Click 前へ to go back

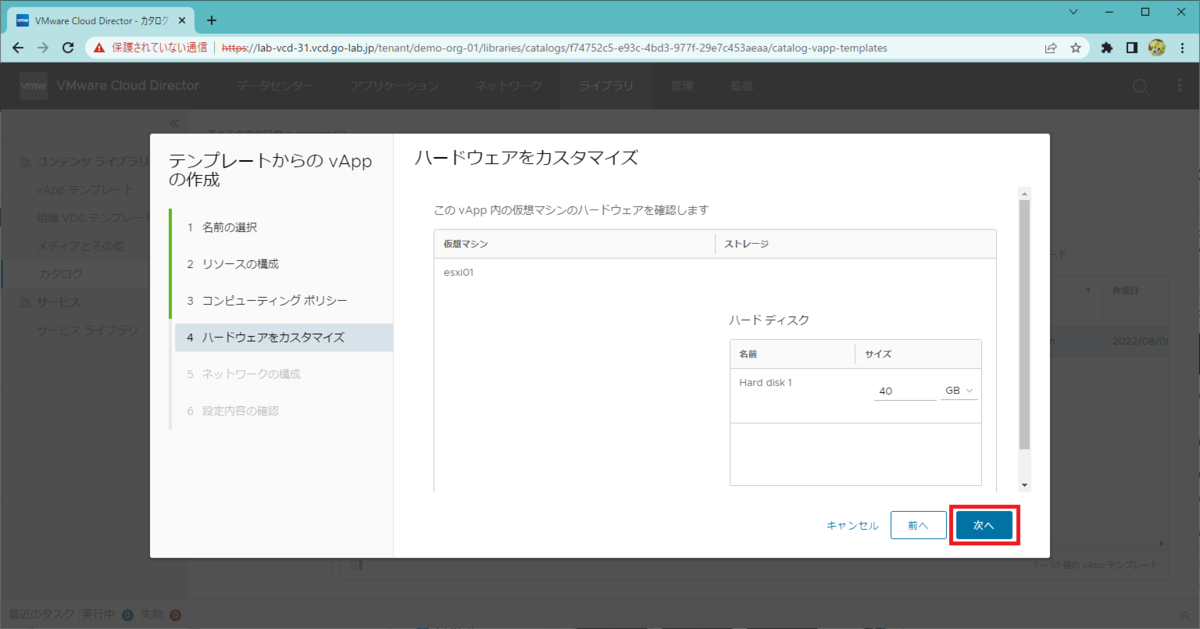918,525
